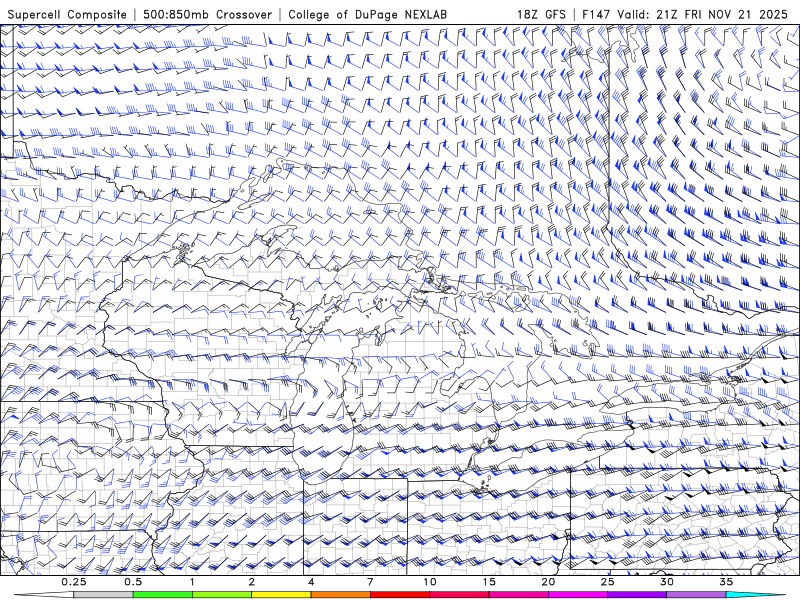Viewport: 800px width, 600px height.
Task: Click the gray 0.25–0.5 legend color segment
Action: (x=103, y=595)
